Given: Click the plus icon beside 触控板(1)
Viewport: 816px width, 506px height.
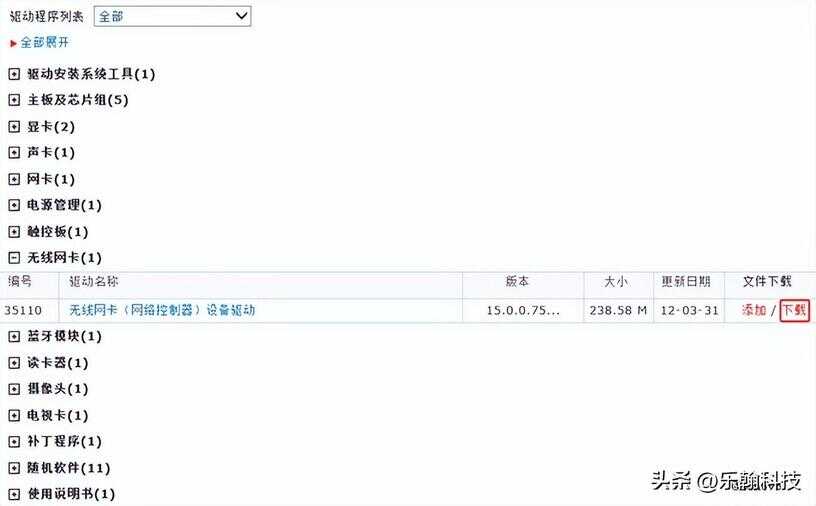Looking at the screenshot, I should pos(14,232).
